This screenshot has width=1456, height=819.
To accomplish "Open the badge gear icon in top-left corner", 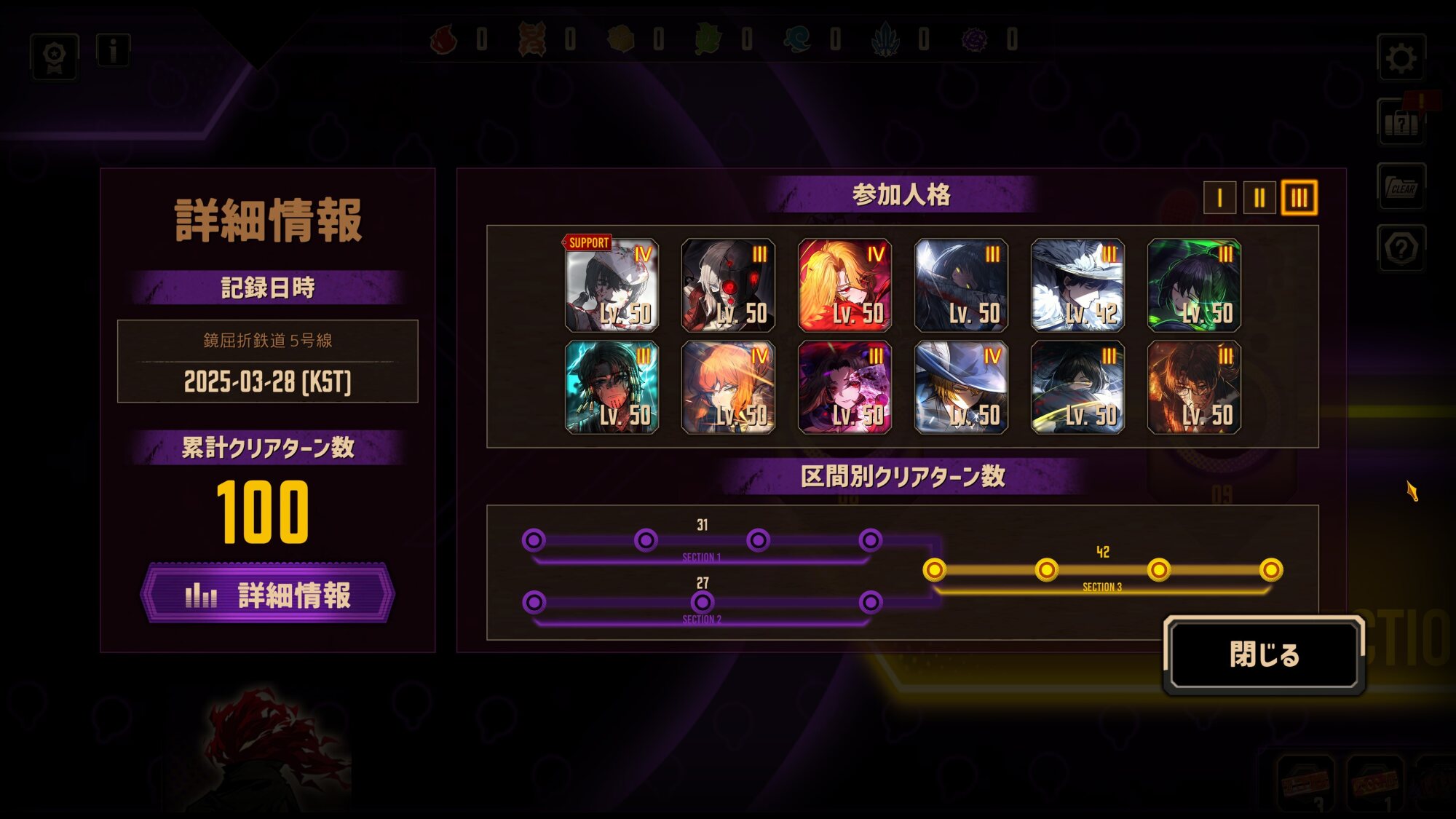I will (55, 57).
